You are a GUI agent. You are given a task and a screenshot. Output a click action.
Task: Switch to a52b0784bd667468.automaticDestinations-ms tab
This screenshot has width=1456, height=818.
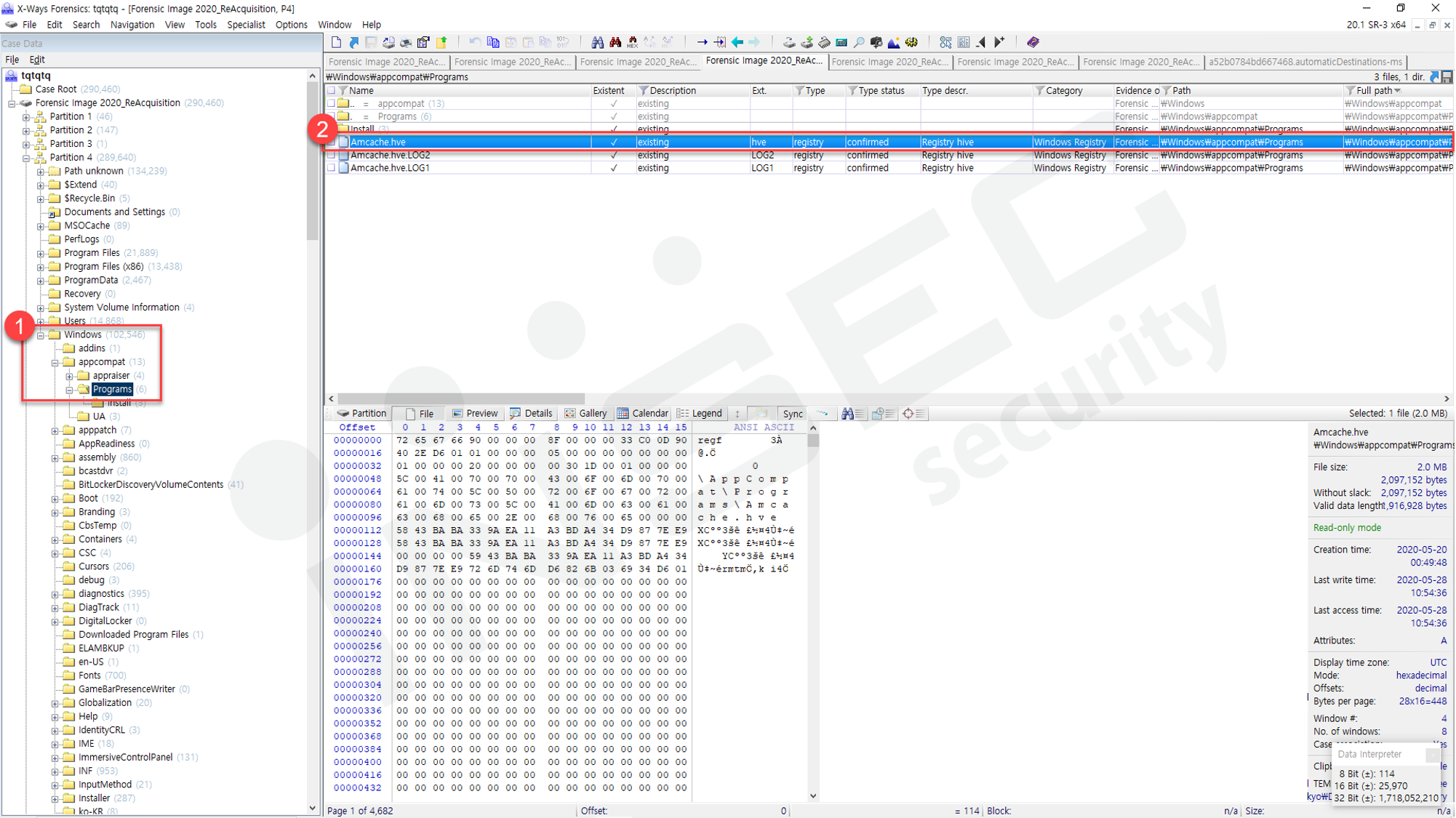pos(1305,62)
